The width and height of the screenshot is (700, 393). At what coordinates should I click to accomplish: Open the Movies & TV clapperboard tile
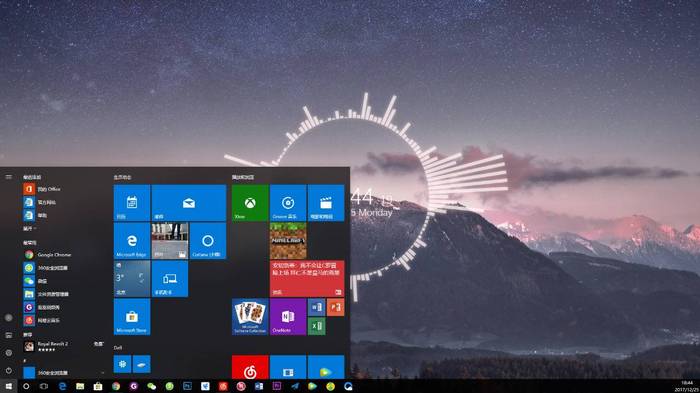click(326, 203)
